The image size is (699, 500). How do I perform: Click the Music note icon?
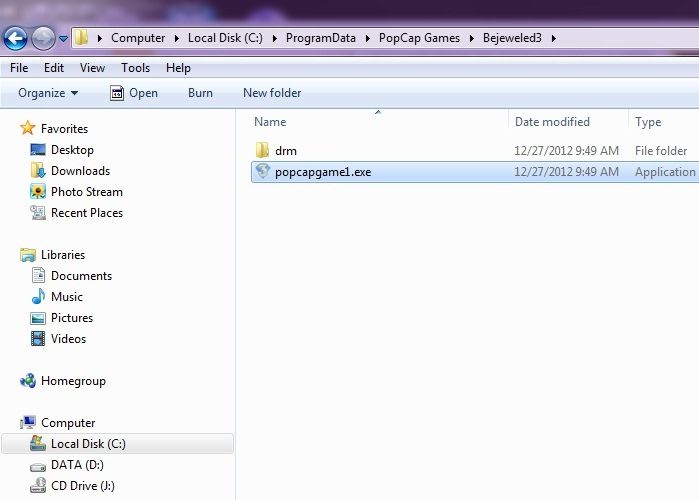pyautogui.click(x=38, y=296)
